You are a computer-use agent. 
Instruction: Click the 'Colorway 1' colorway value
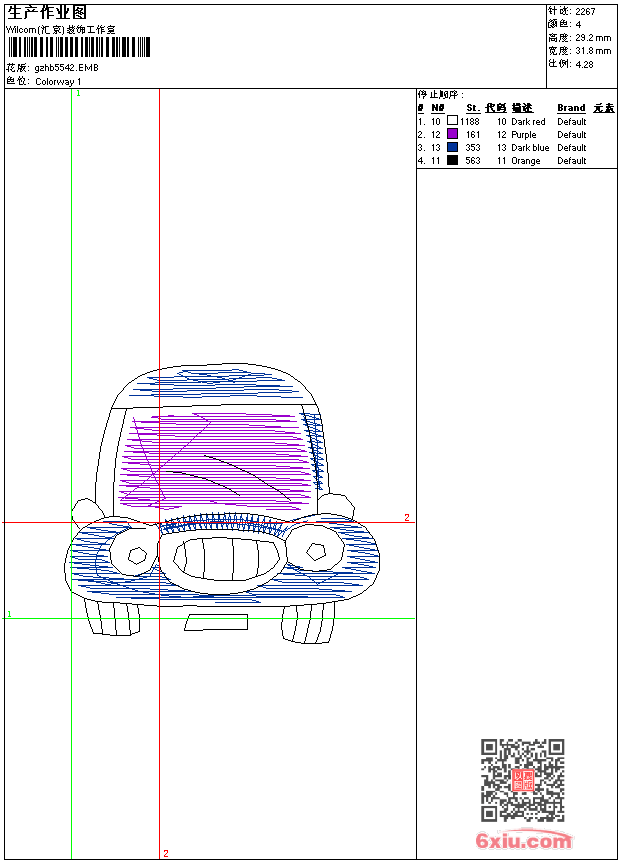click(x=58, y=82)
